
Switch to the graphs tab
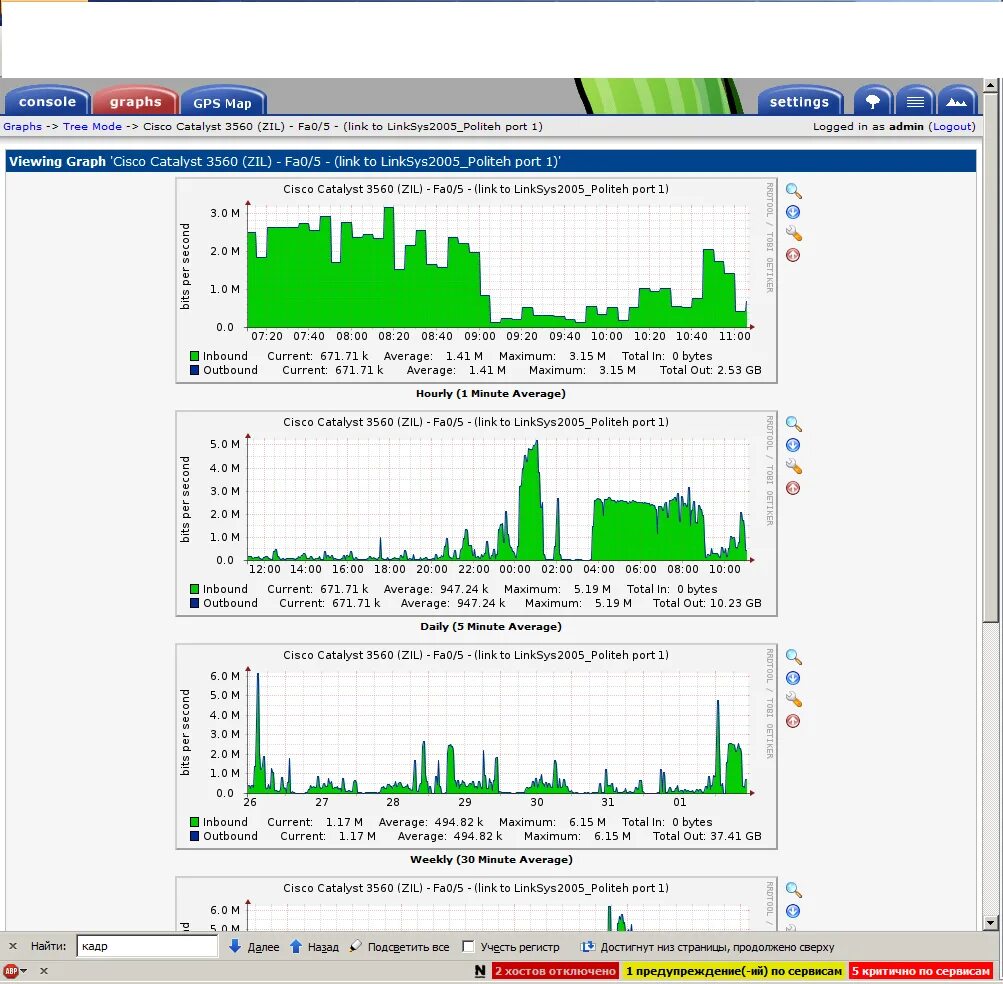pyautogui.click(x=135, y=101)
